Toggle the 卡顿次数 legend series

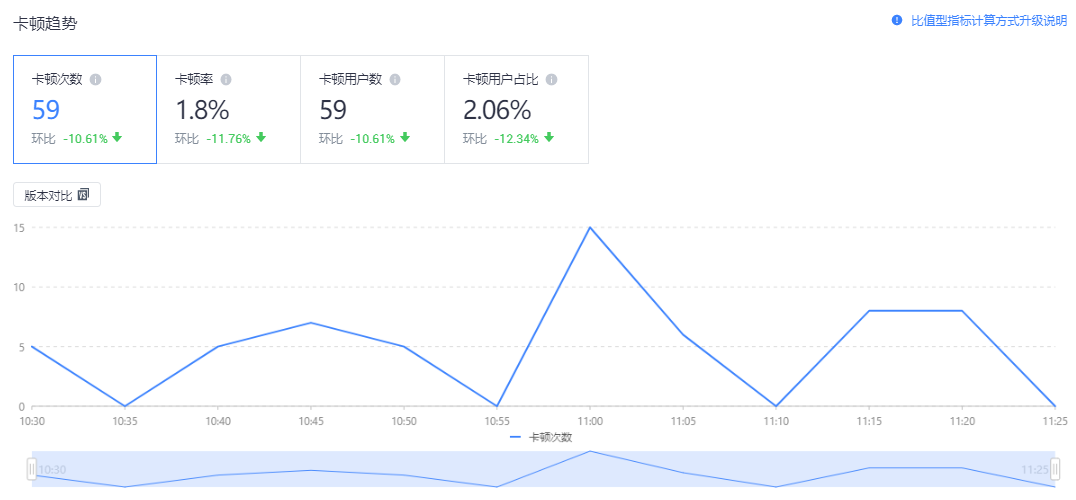pos(541,437)
